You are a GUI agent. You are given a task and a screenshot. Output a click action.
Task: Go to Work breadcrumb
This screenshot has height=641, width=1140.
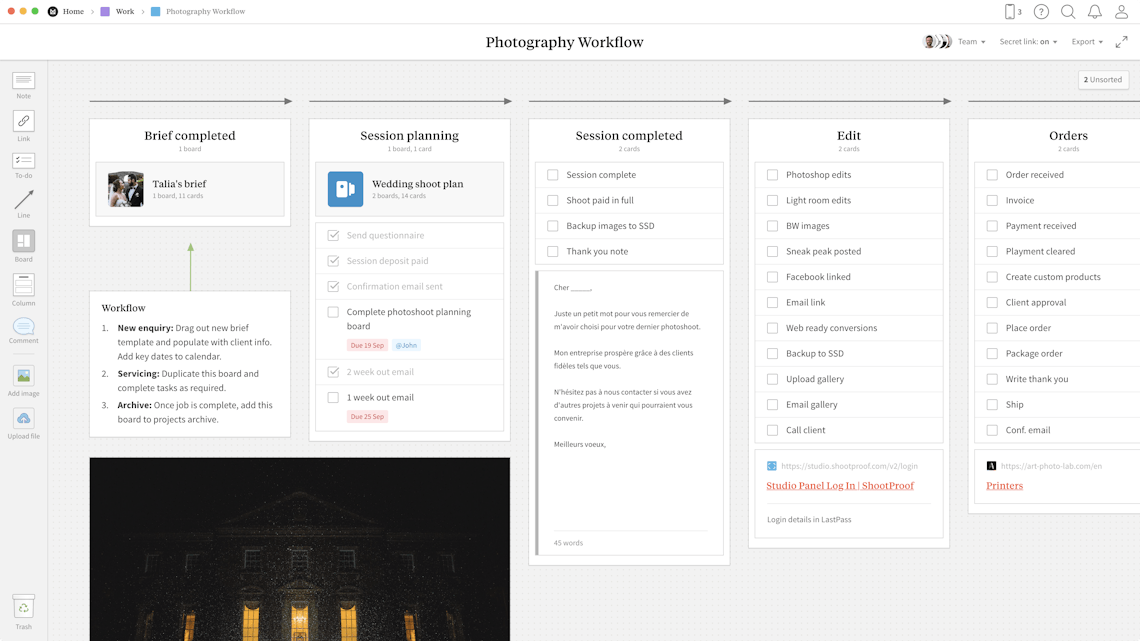tap(125, 12)
